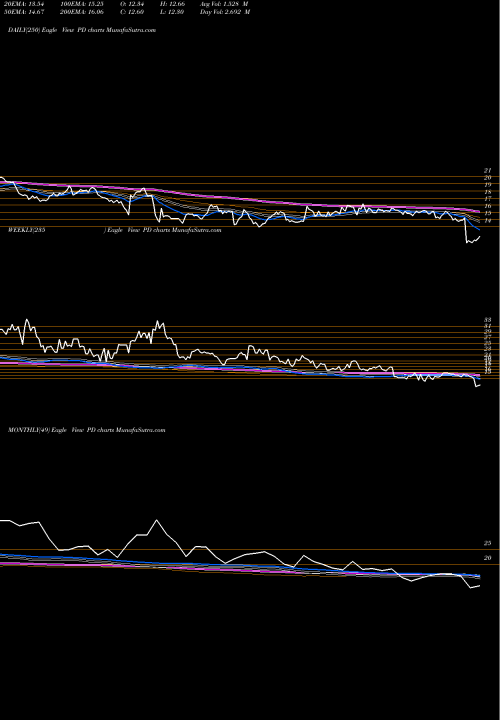Click the 21 price label on daily axis
The height and width of the screenshot is (720, 500).
(x=488, y=170)
